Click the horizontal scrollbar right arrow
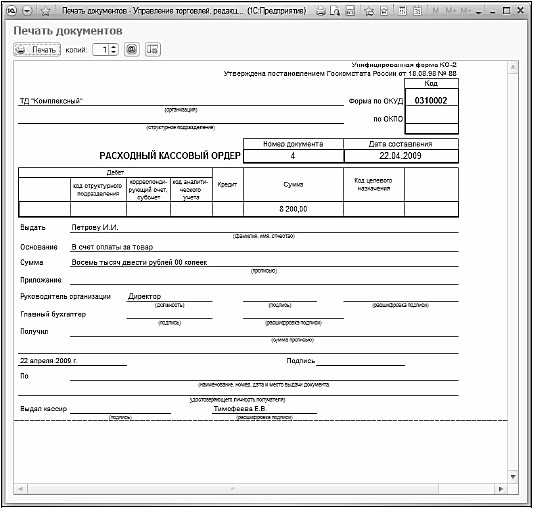Viewport: 533px width, 508px height. [x=501, y=489]
